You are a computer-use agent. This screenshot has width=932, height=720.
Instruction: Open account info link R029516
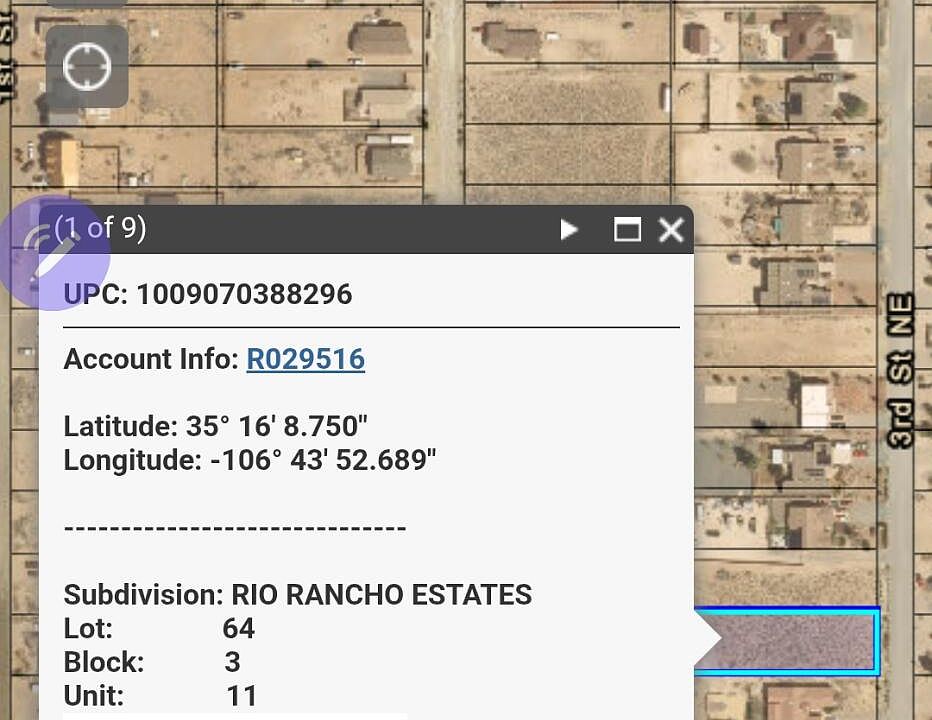point(306,359)
